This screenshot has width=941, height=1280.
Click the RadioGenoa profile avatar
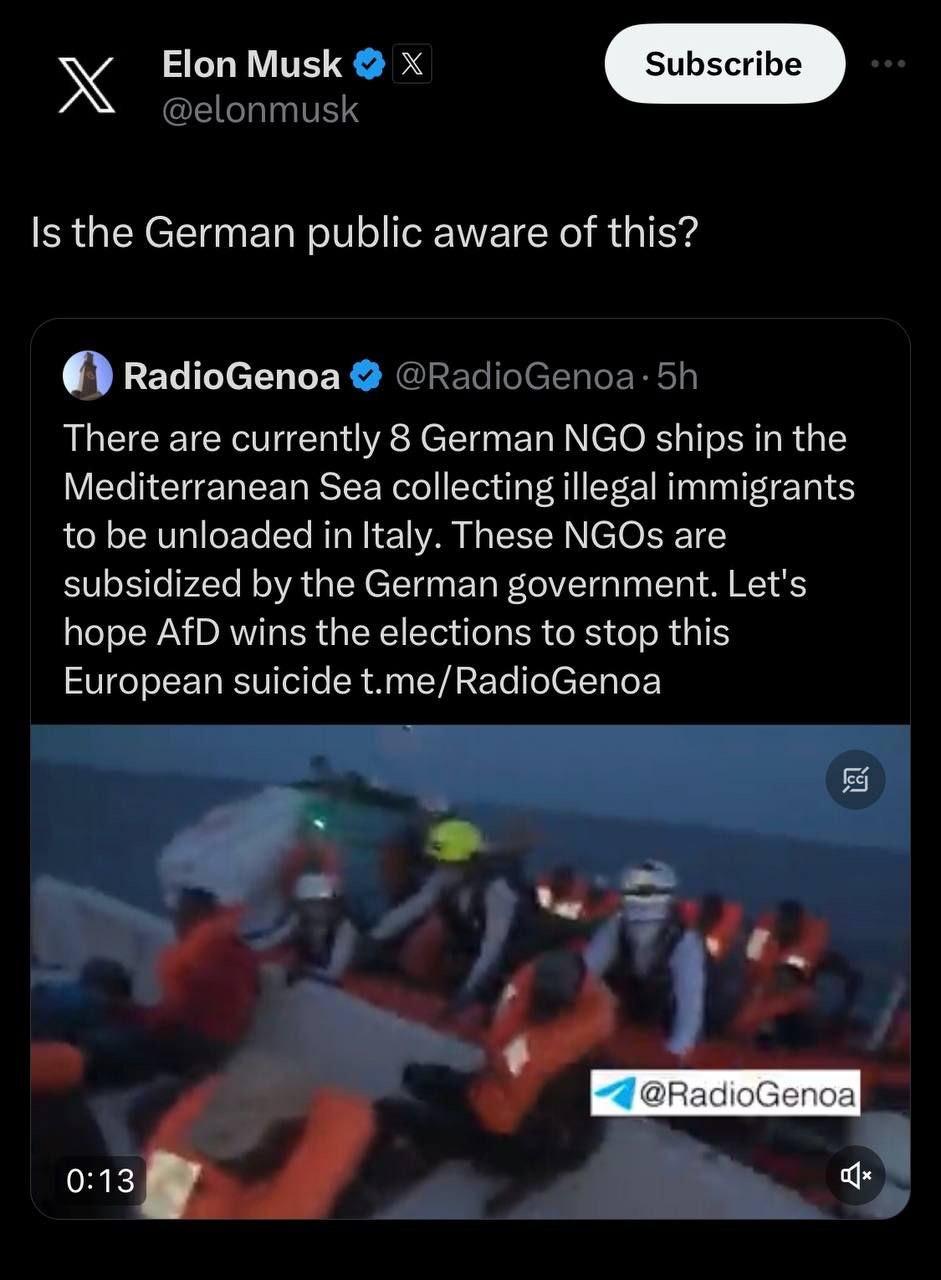(88, 375)
